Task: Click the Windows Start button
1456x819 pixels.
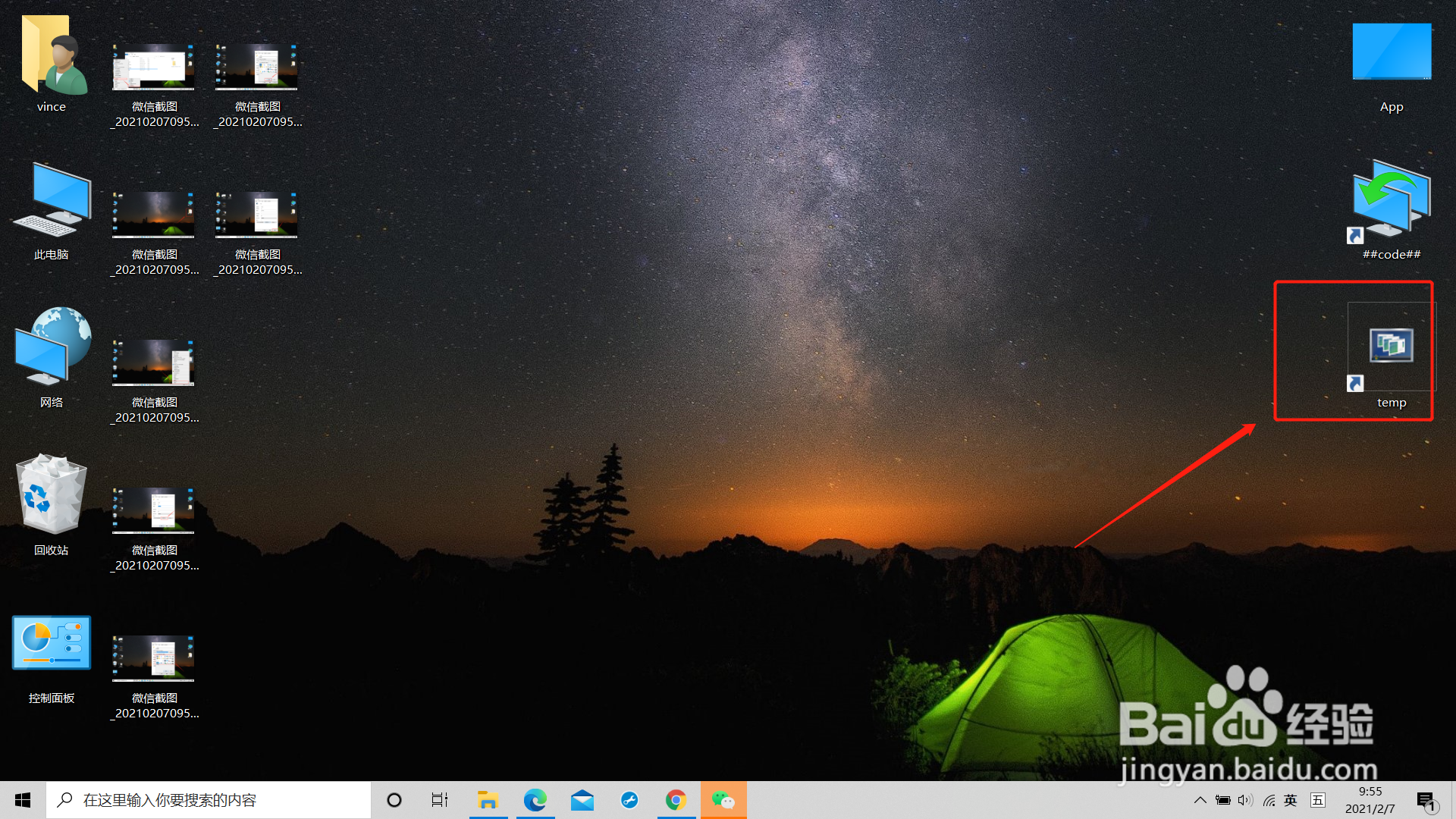Action: pos(23,800)
